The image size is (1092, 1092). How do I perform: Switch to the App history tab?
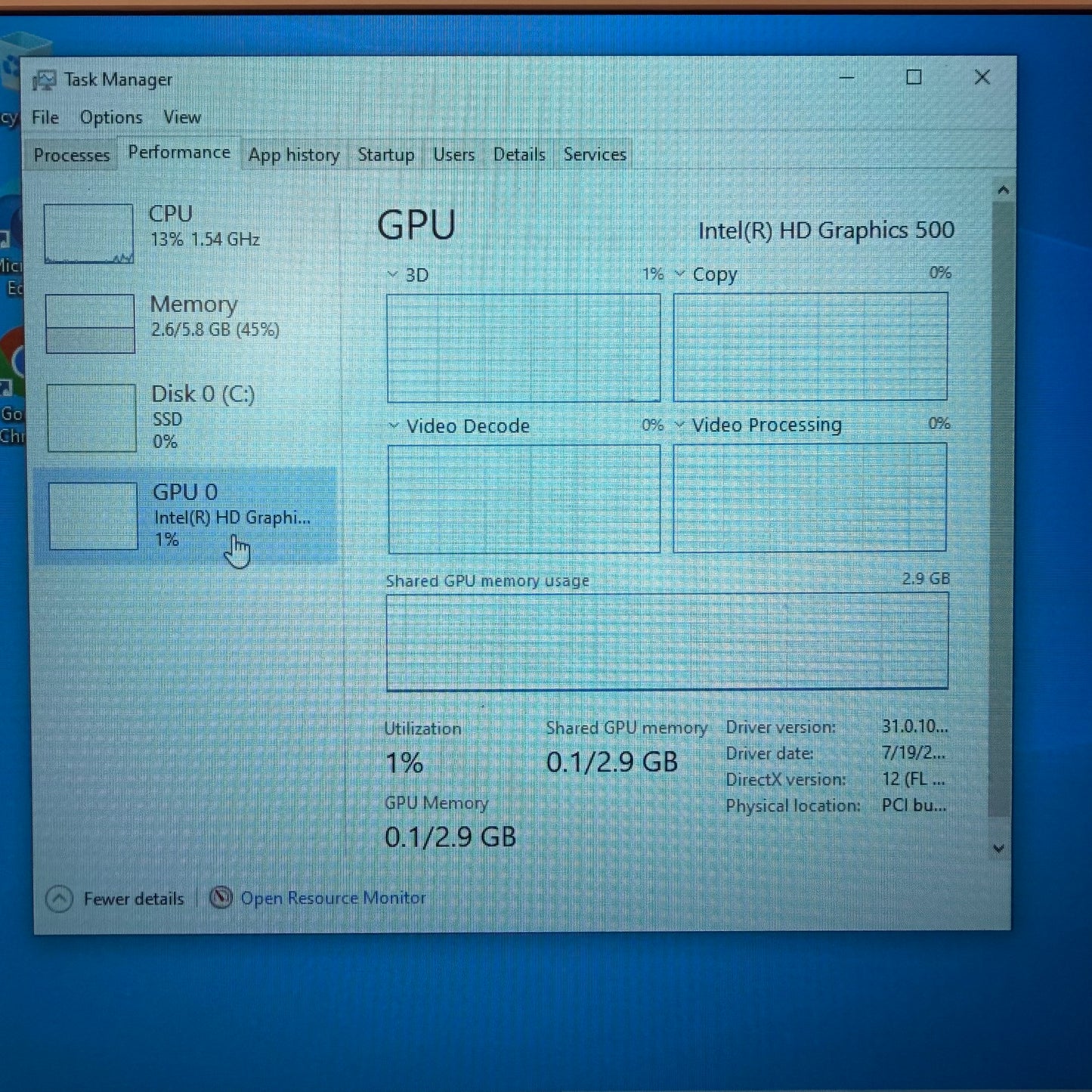[294, 155]
